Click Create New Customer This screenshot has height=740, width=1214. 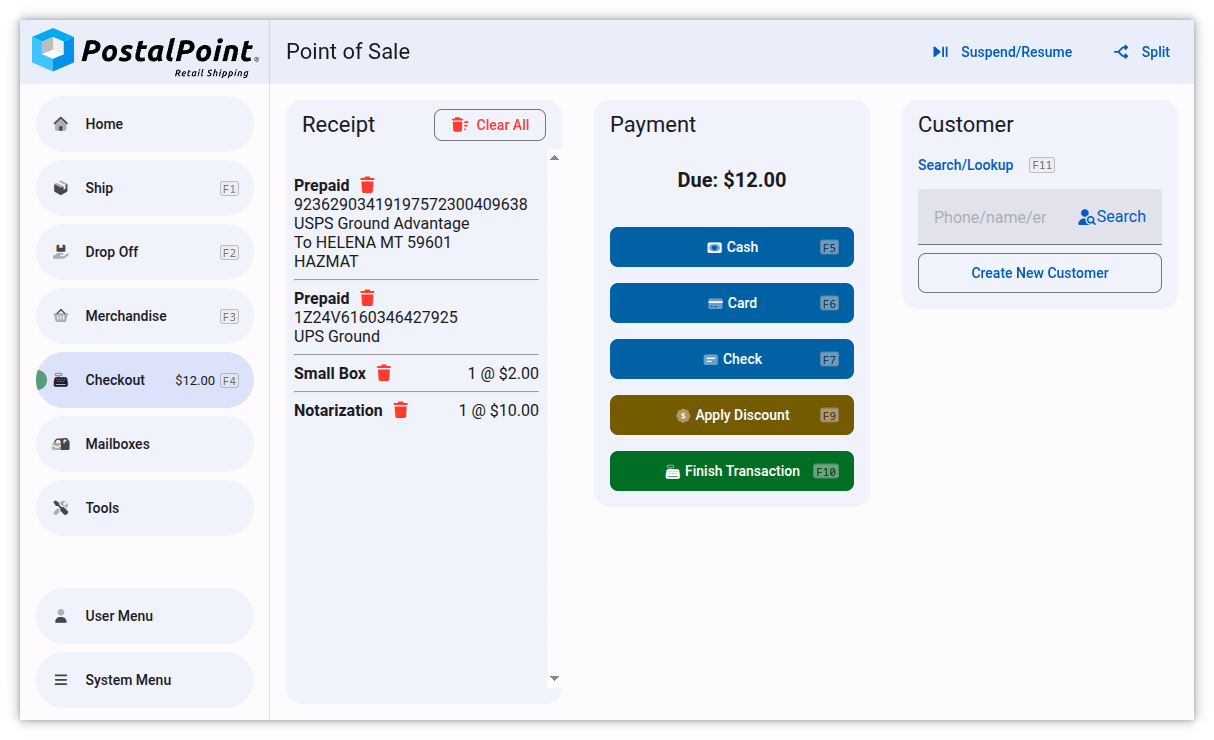1039,272
